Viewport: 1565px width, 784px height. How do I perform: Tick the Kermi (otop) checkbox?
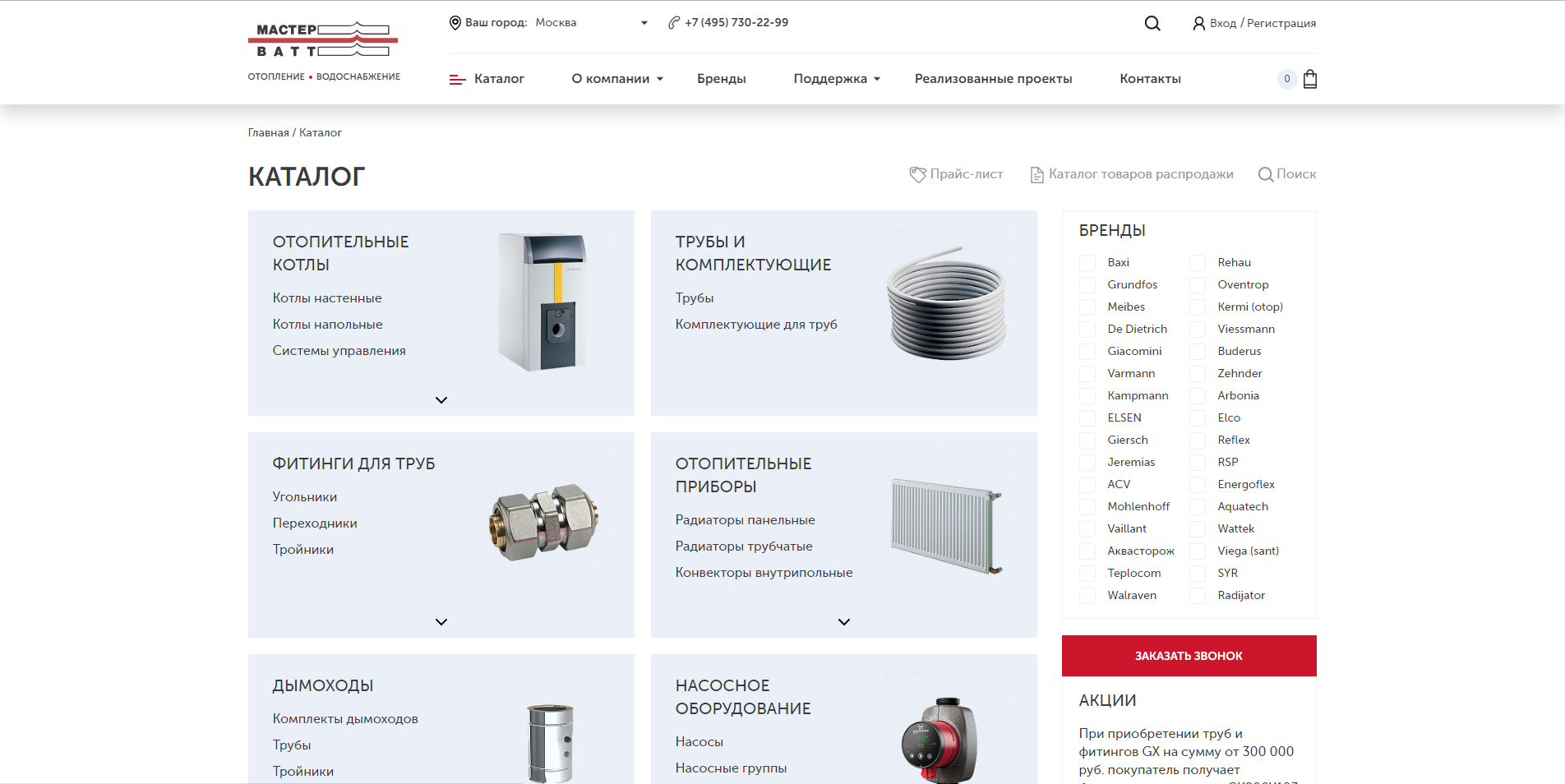click(x=1198, y=307)
